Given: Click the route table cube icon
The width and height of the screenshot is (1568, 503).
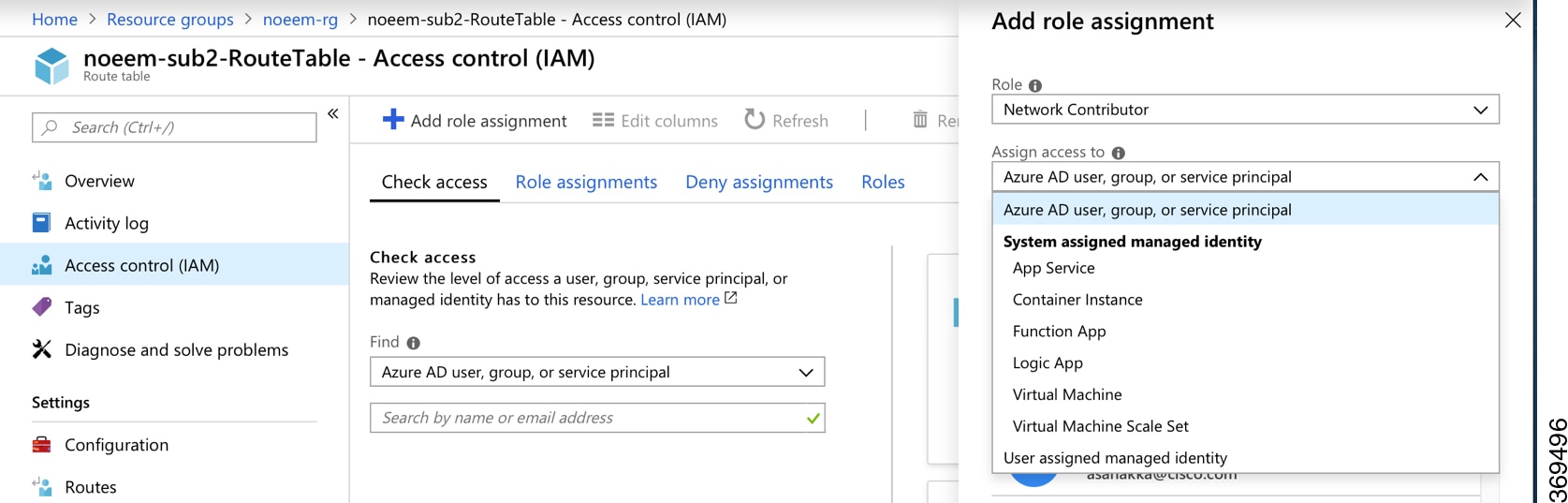Looking at the screenshot, I should (x=51, y=66).
